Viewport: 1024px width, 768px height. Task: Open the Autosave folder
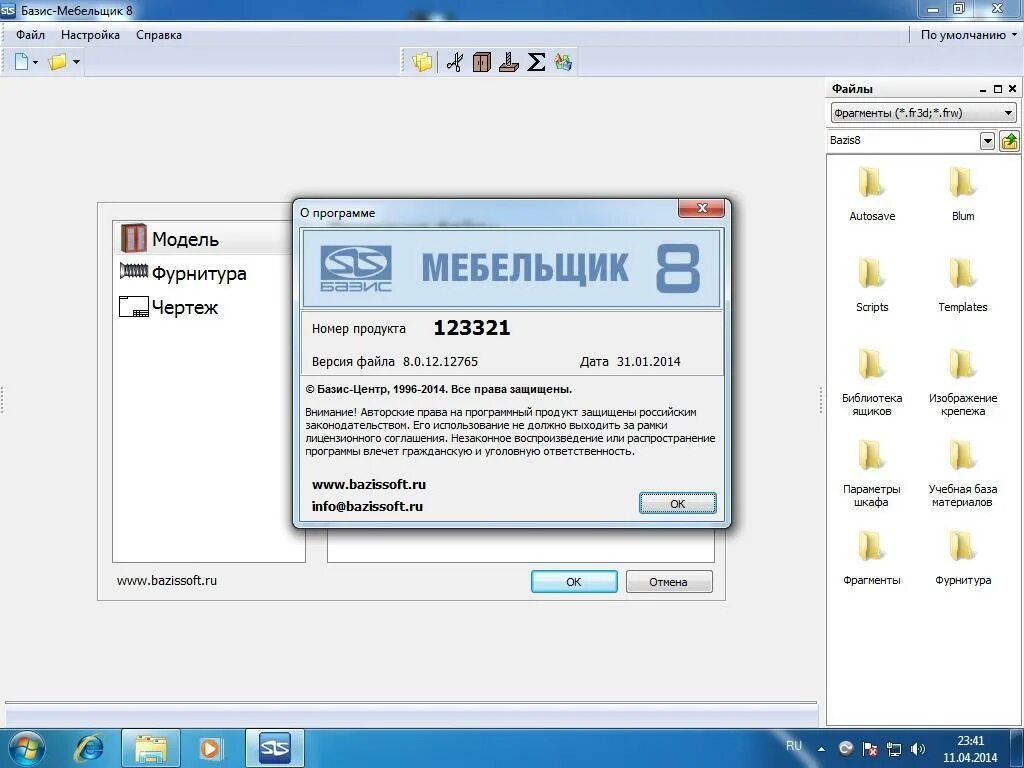coord(872,193)
